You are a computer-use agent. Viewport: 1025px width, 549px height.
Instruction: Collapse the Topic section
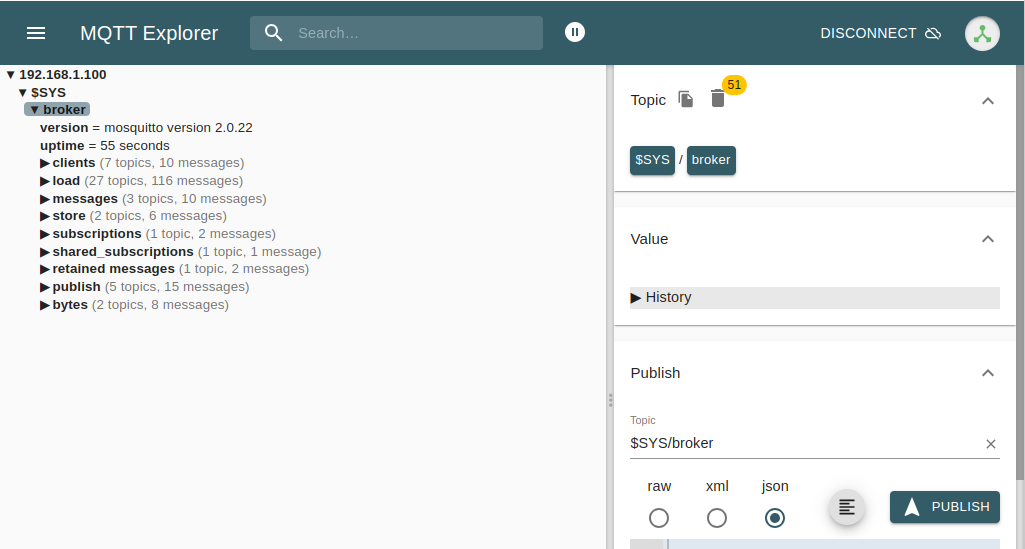988,101
